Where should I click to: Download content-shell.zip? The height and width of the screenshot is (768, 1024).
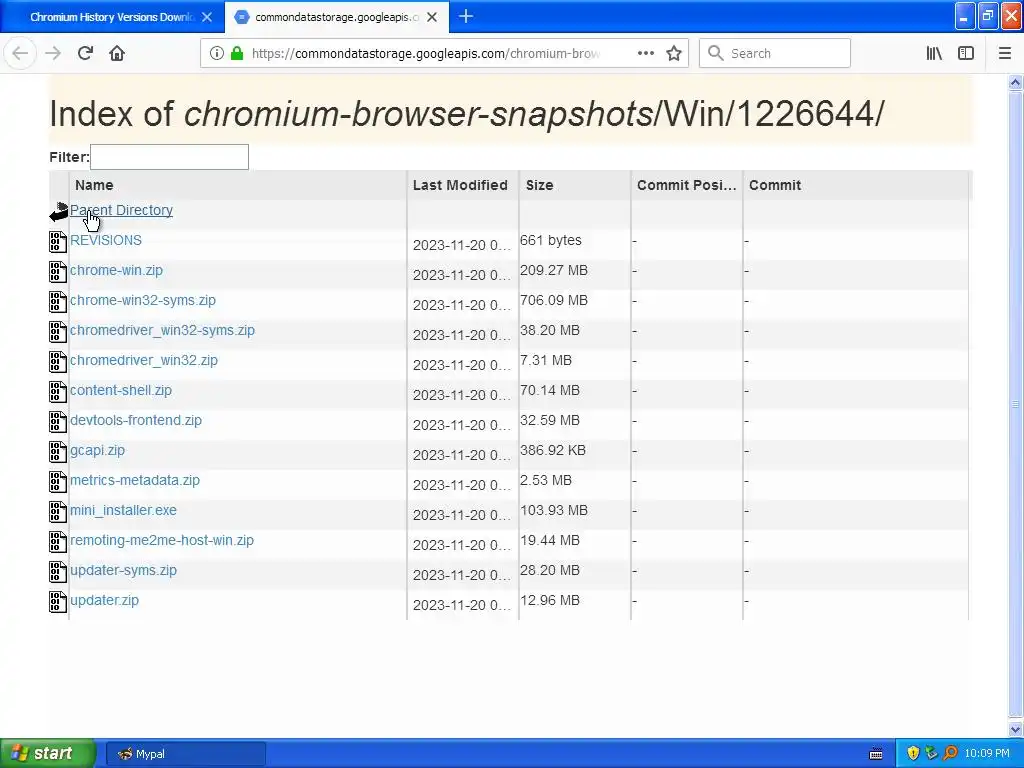pyautogui.click(x=121, y=391)
